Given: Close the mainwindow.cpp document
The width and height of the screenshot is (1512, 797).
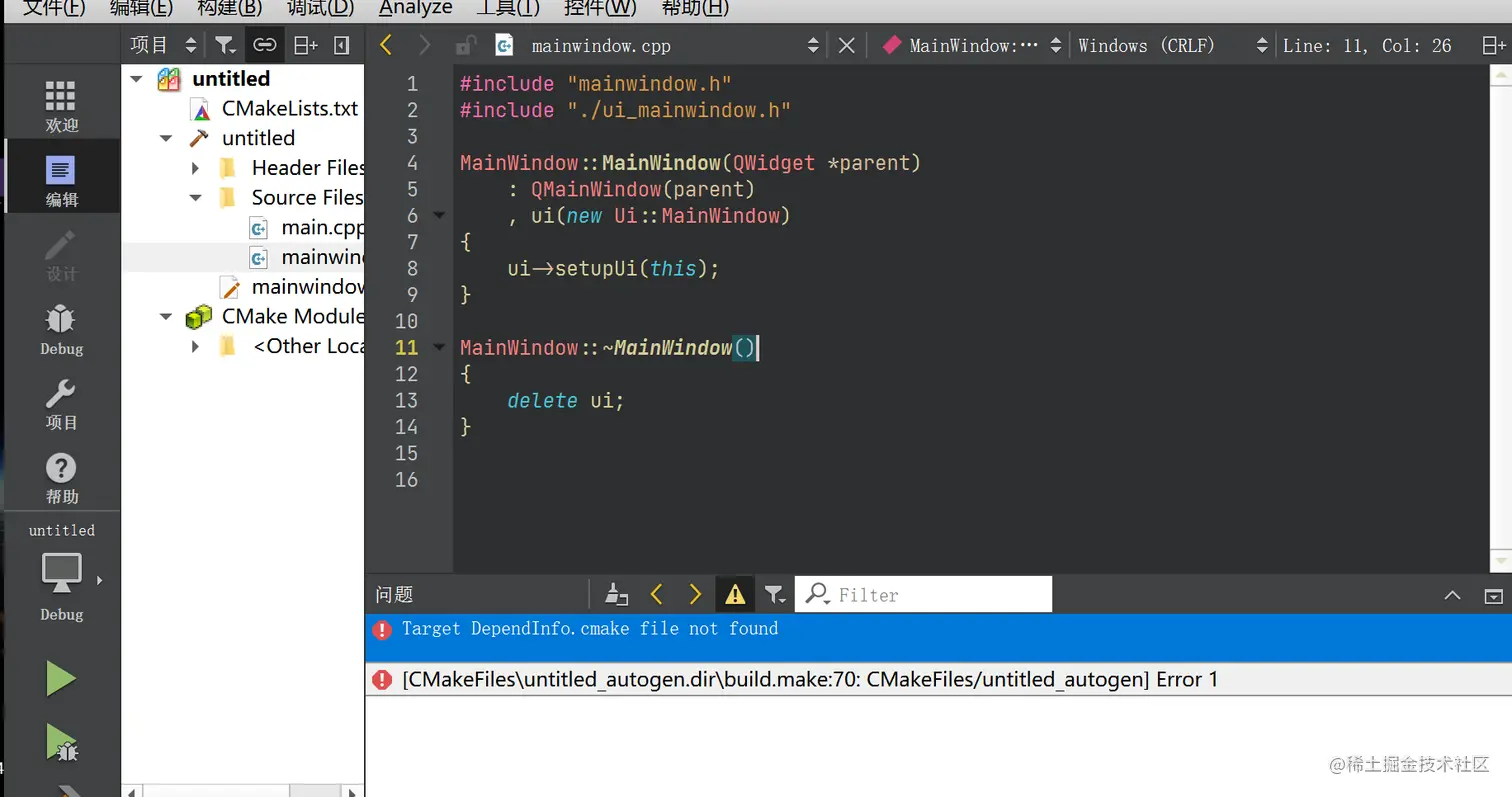Looking at the screenshot, I should pyautogui.click(x=846, y=45).
